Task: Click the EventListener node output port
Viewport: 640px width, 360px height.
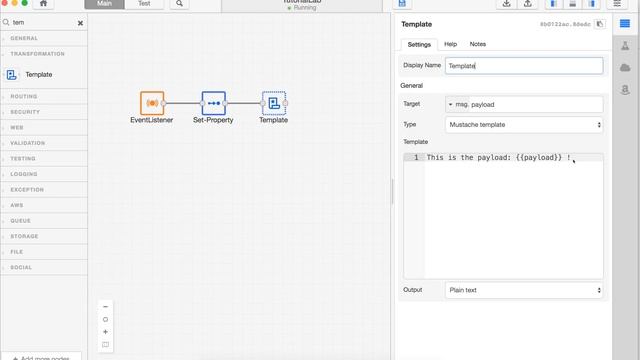Action: tap(163, 103)
